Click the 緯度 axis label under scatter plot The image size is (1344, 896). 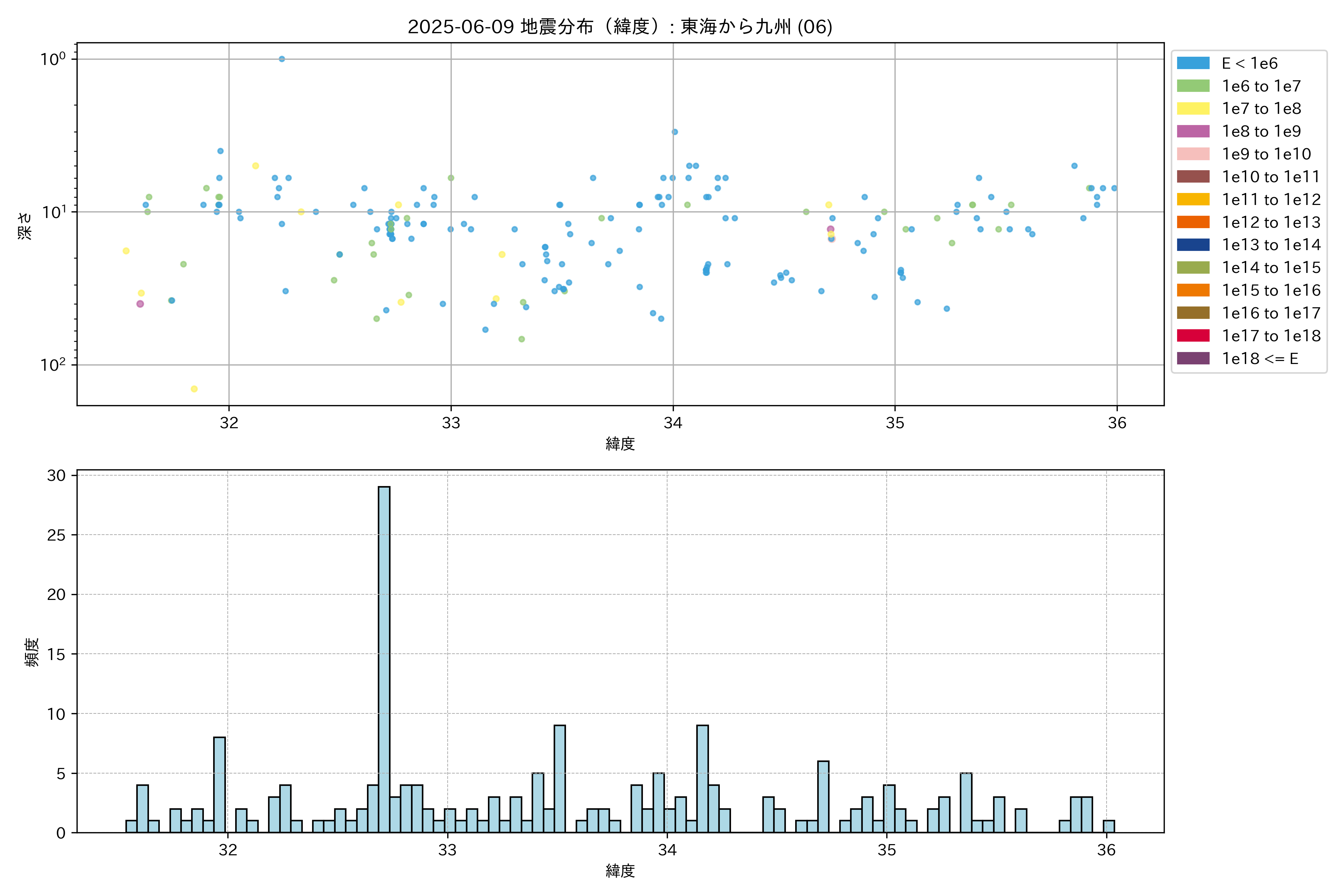[620, 444]
